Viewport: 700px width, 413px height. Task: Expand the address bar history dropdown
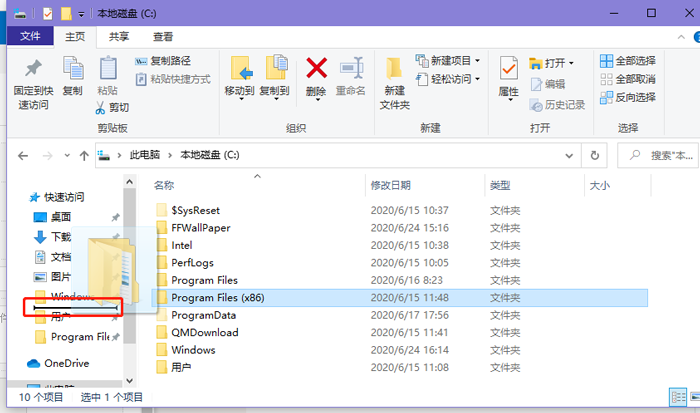pos(569,156)
